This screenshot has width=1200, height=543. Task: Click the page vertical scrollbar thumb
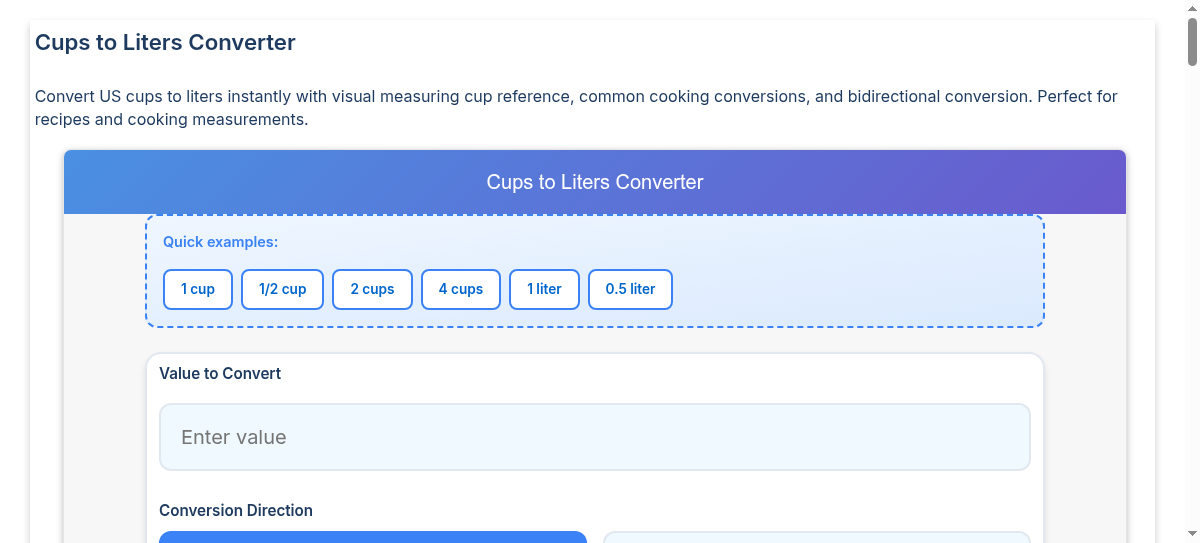tap(1192, 41)
